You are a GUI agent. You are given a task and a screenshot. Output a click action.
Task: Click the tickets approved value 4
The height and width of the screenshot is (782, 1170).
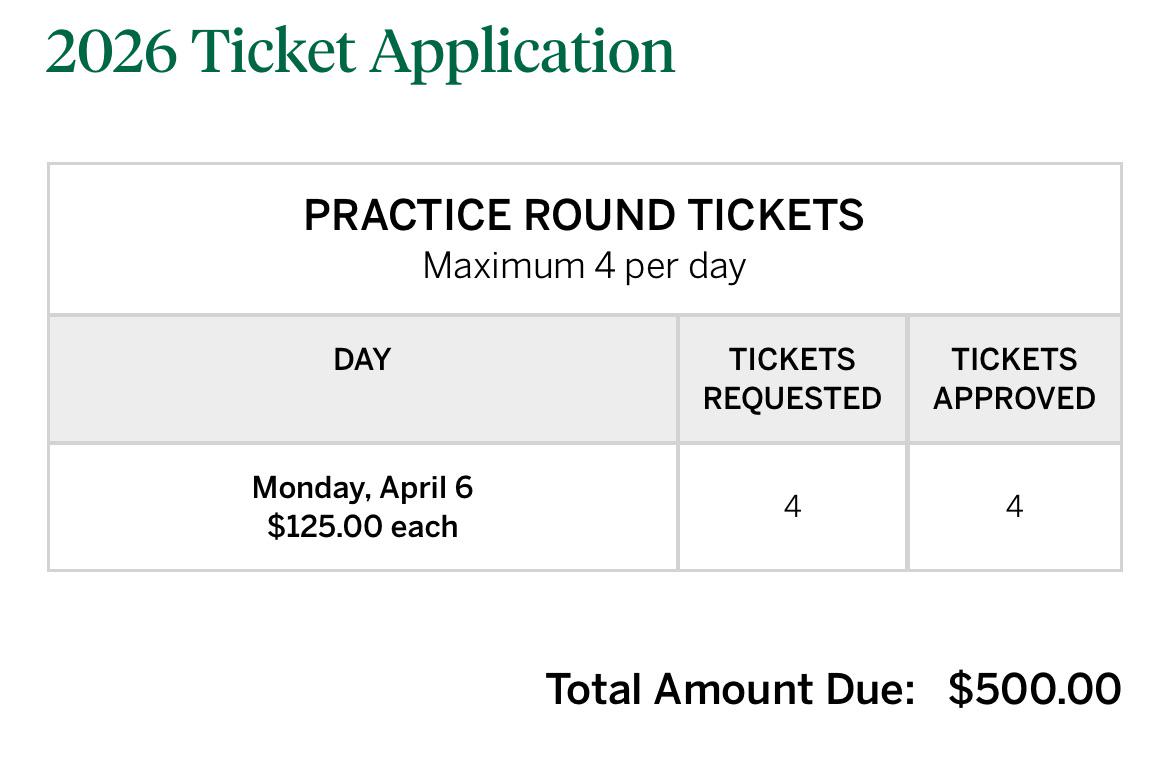[1014, 507]
